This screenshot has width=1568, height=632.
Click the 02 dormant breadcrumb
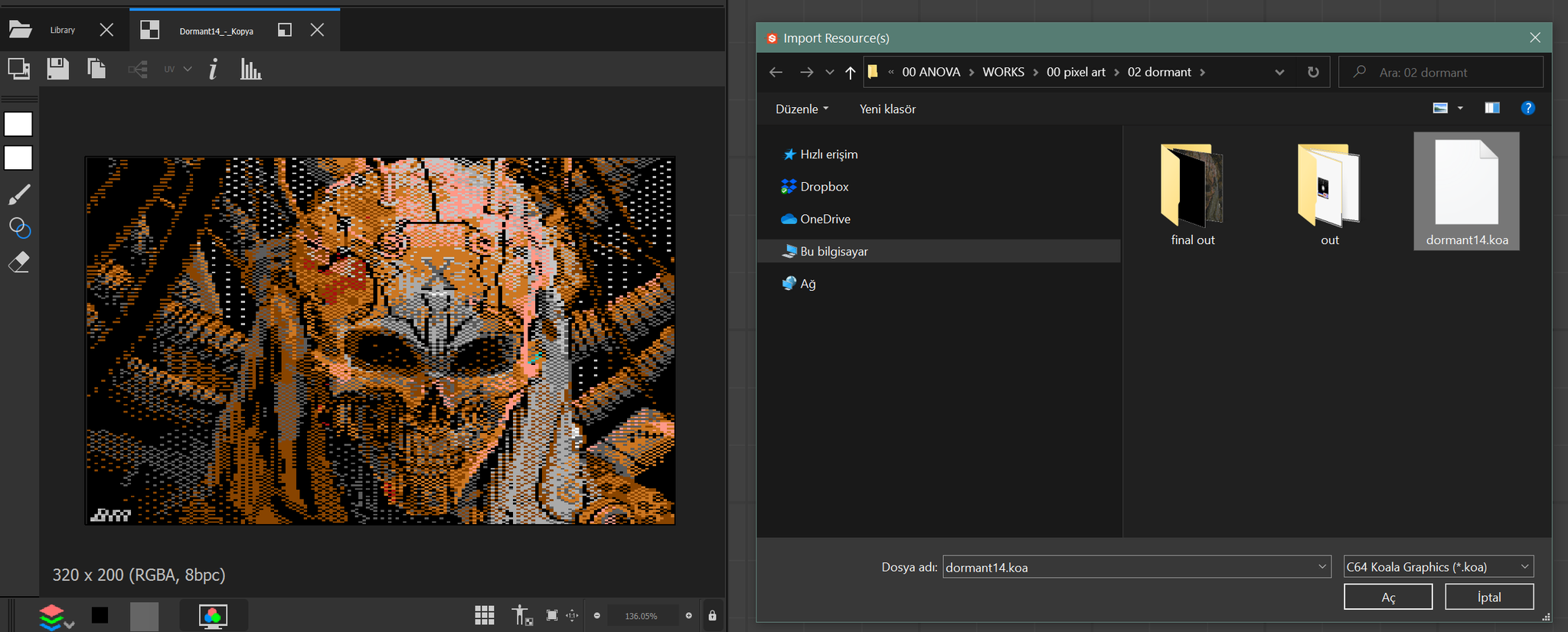(x=1159, y=72)
